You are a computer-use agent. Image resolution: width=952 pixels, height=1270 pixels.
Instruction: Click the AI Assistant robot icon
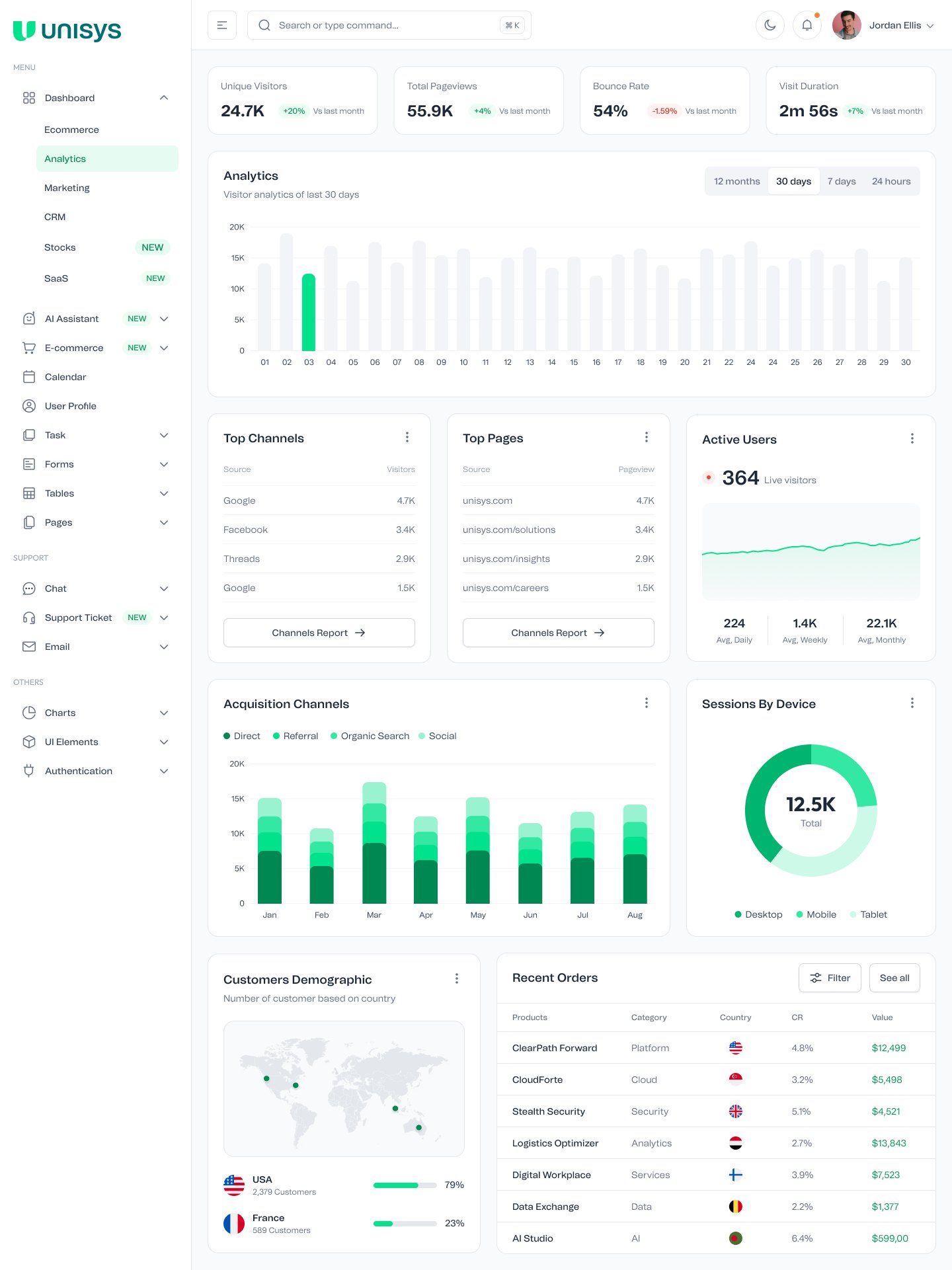coord(29,319)
